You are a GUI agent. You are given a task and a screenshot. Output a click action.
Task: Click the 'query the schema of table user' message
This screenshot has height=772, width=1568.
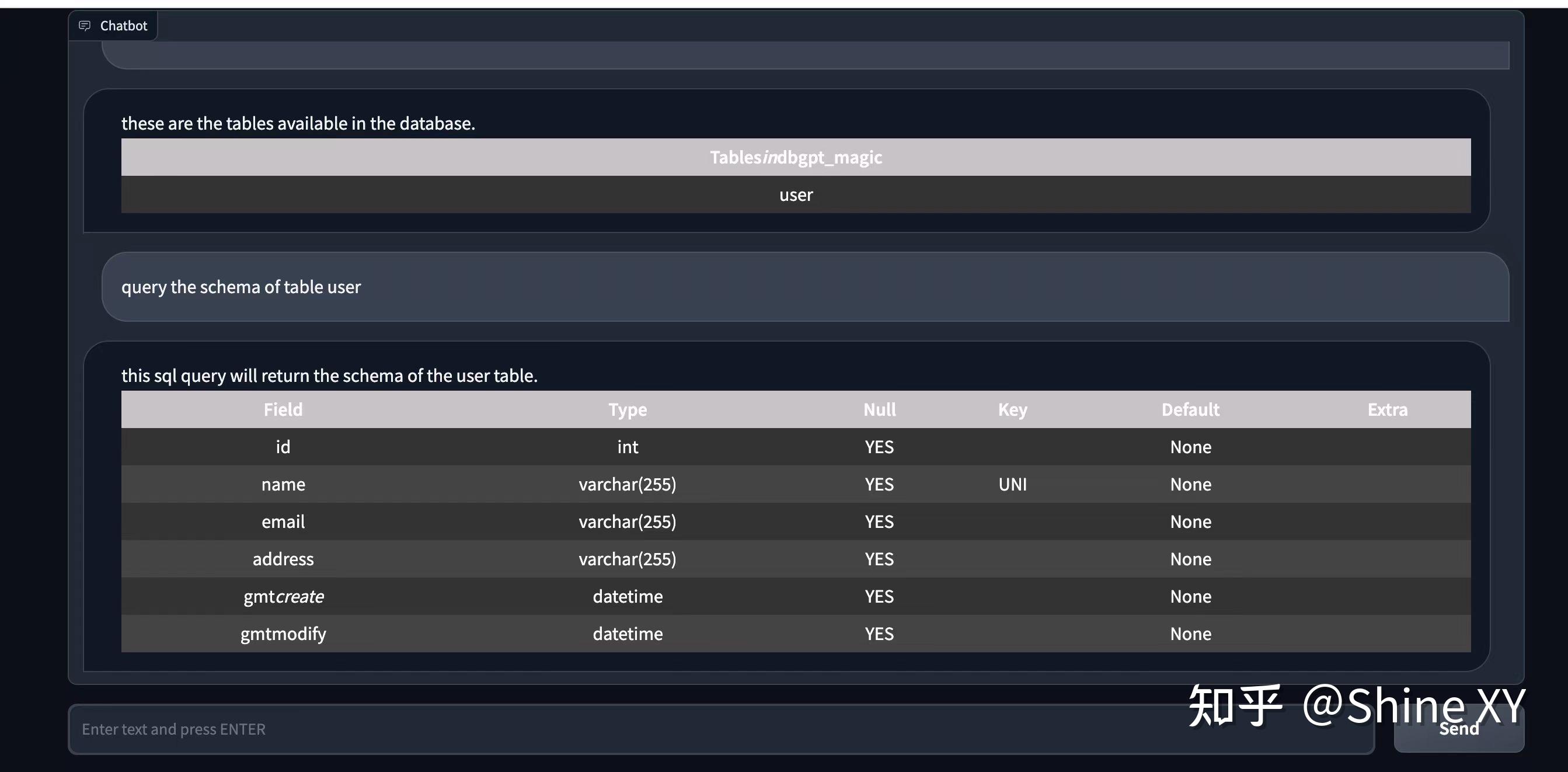coord(241,287)
